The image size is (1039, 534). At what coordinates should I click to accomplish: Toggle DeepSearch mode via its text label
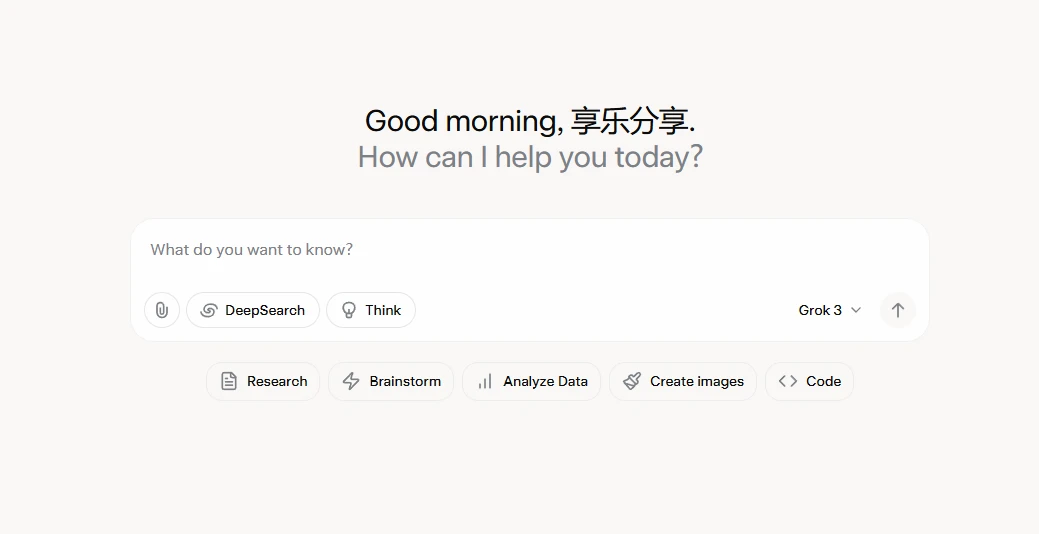click(x=265, y=310)
